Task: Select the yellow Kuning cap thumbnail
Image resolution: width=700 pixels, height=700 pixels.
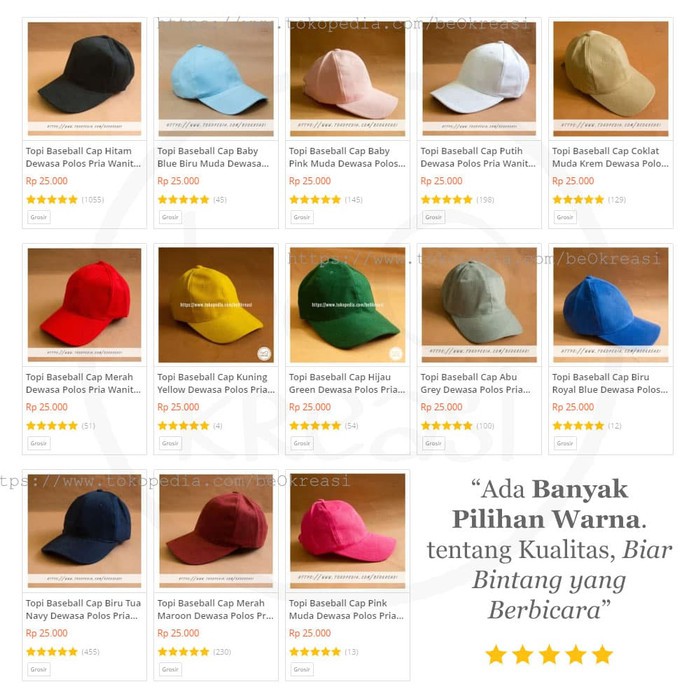Action: pos(216,305)
